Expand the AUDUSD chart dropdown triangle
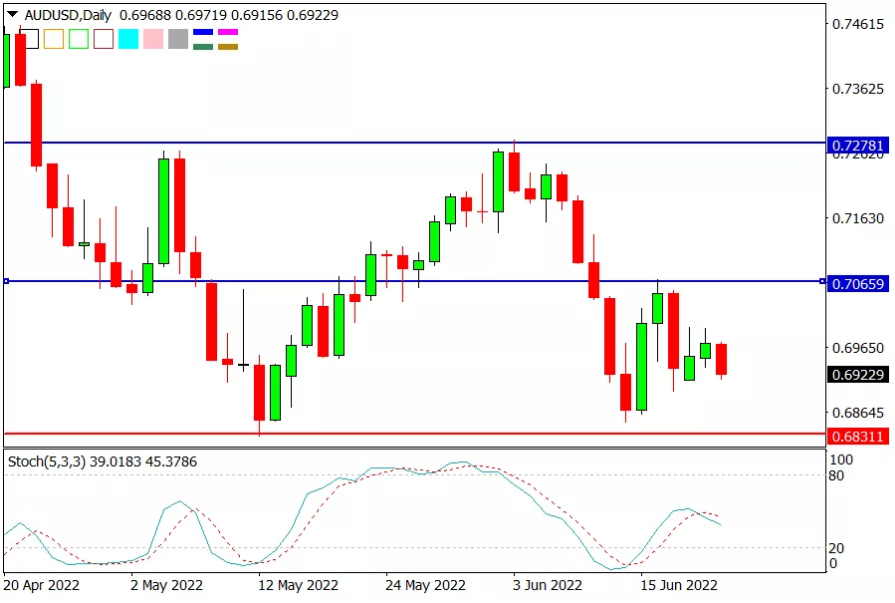895x603 pixels. [12, 14]
